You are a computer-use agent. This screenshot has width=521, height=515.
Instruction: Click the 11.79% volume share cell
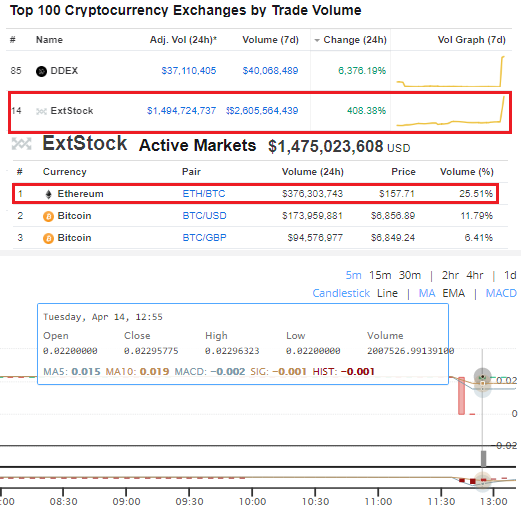coord(477,216)
